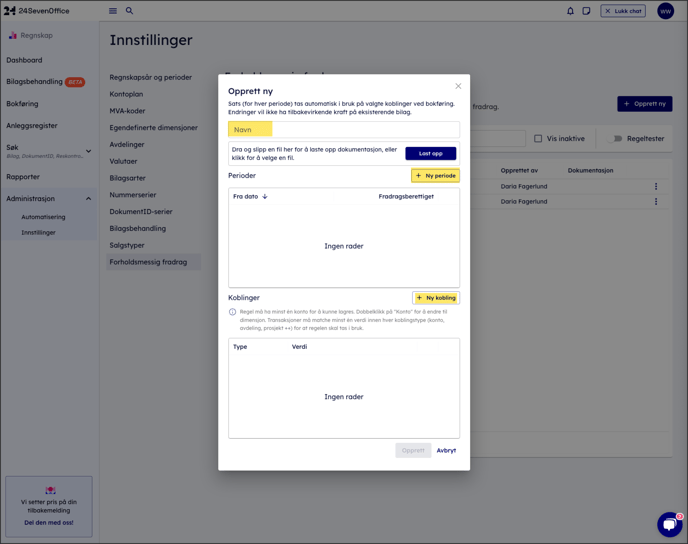The width and height of the screenshot is (688, 544).
Task: Select MVA-koder in settings menu
Action: click(x=127, y=111)
